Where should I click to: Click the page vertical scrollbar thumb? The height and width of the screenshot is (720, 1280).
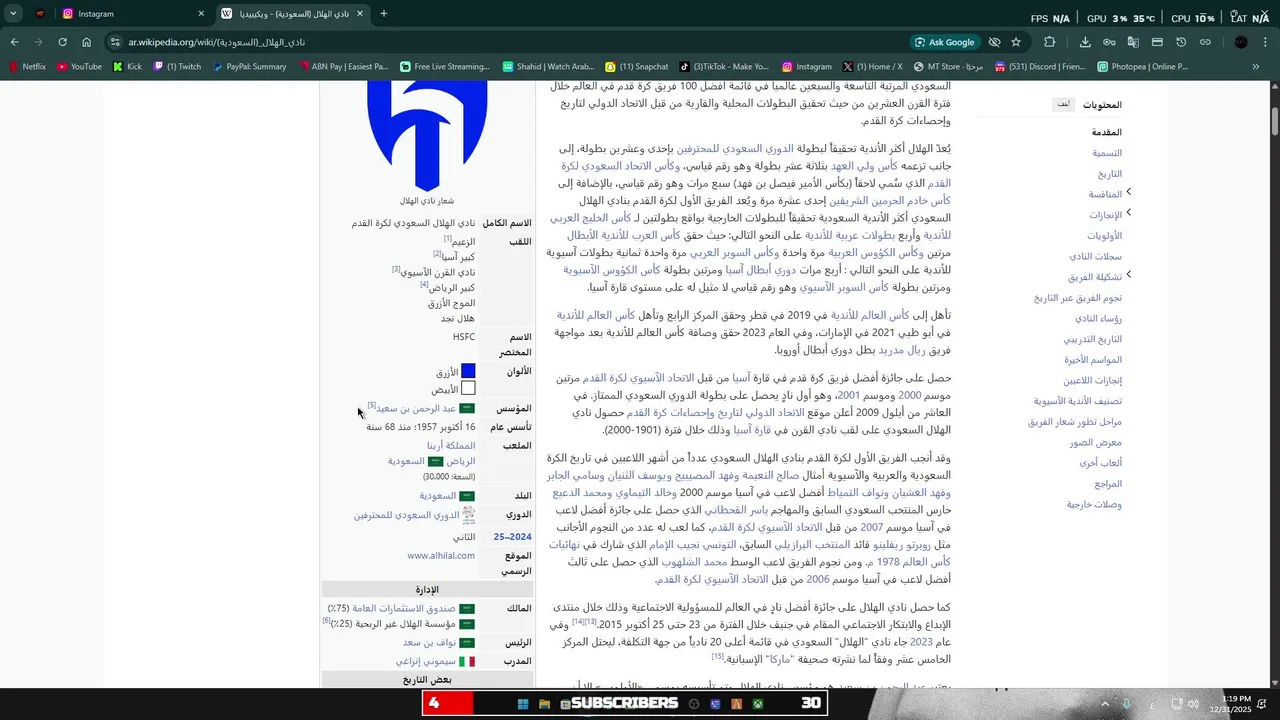click(x=1275, y=120)
